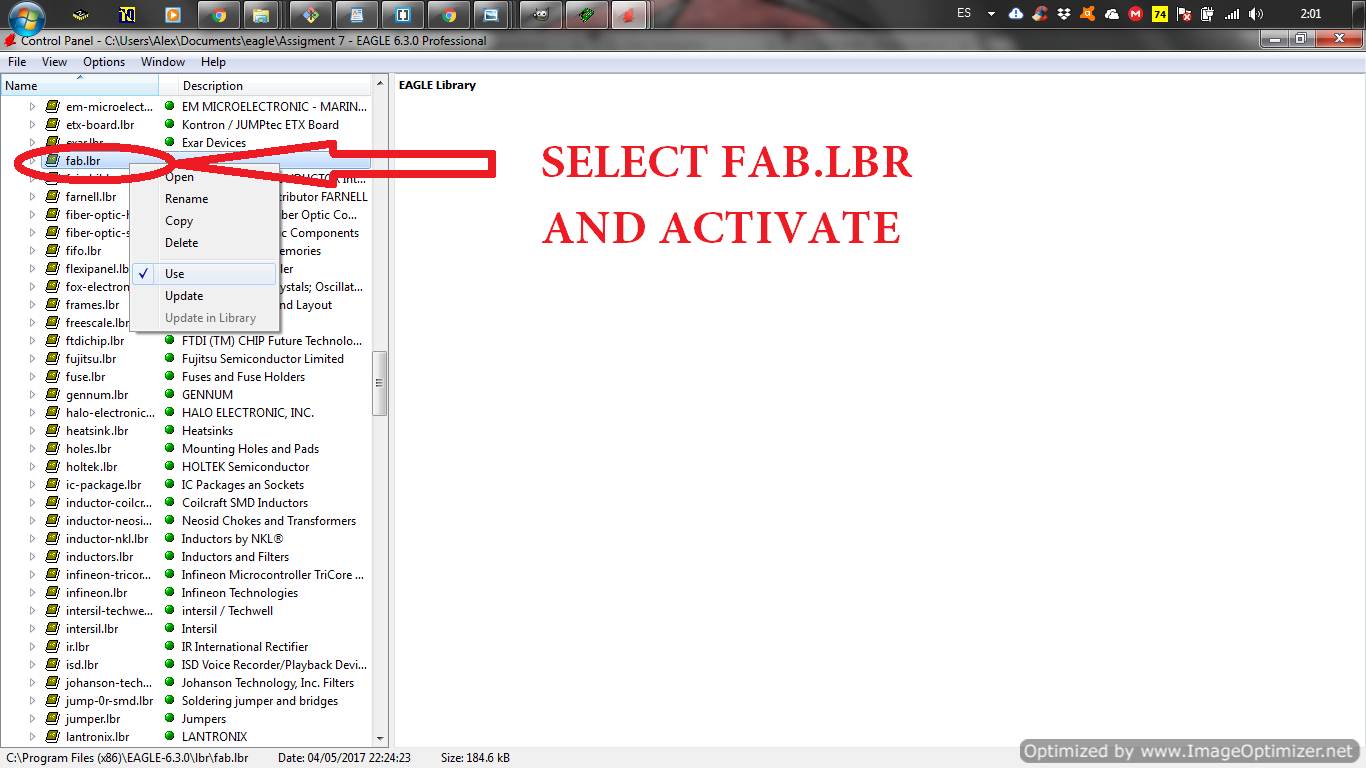Viewport: 1366px width, 768px height.
Task: Click the farnell.lbr library book icon
Action: coord(52,197)
